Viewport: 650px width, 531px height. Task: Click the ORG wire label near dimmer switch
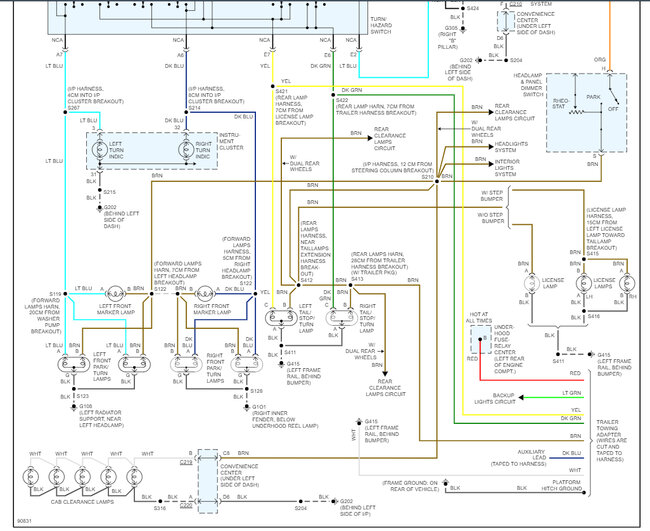click(x=600, y=60)
